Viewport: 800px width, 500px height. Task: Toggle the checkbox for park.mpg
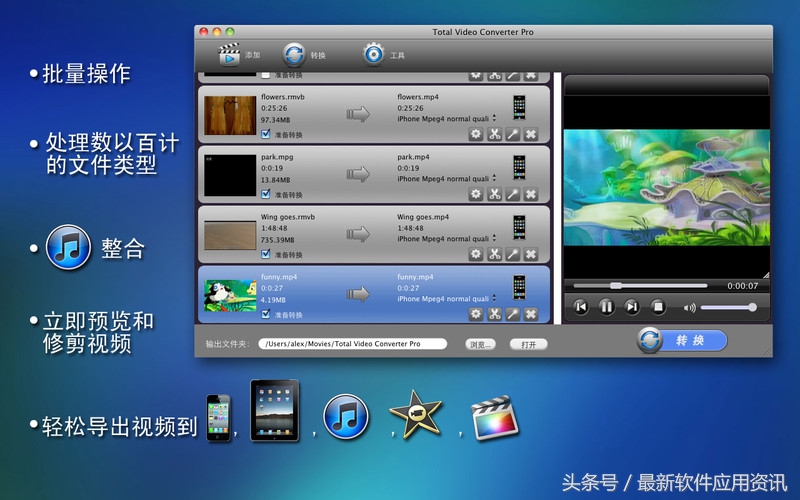266,194
